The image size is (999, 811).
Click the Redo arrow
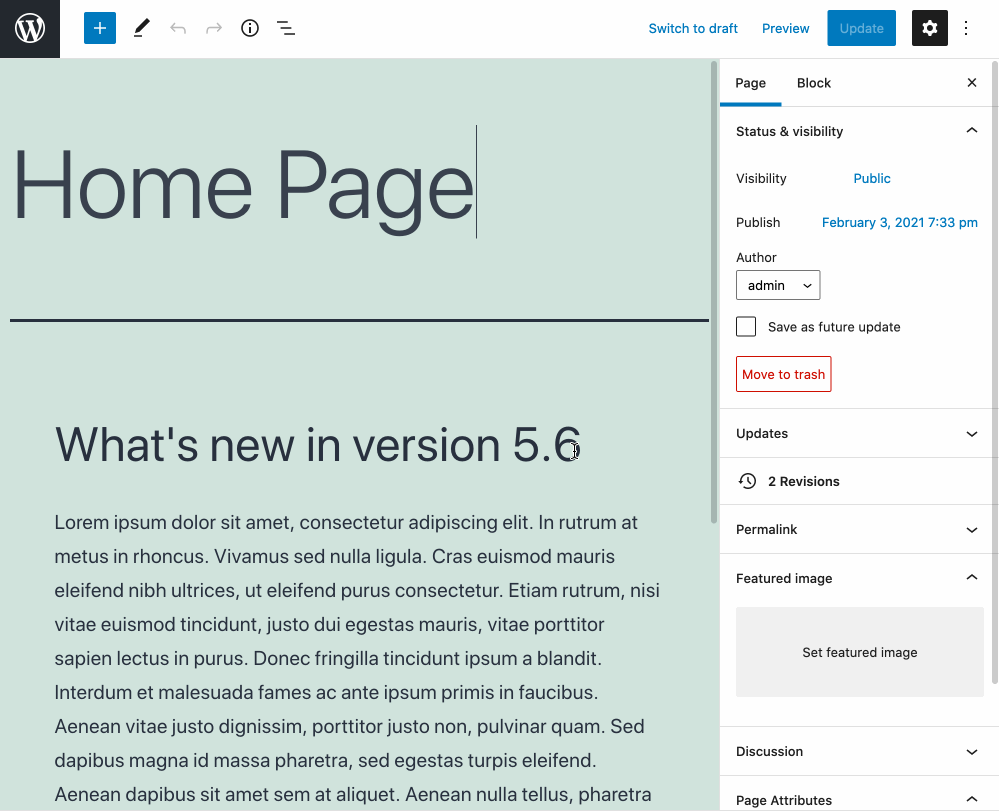[x=214, y=28]
